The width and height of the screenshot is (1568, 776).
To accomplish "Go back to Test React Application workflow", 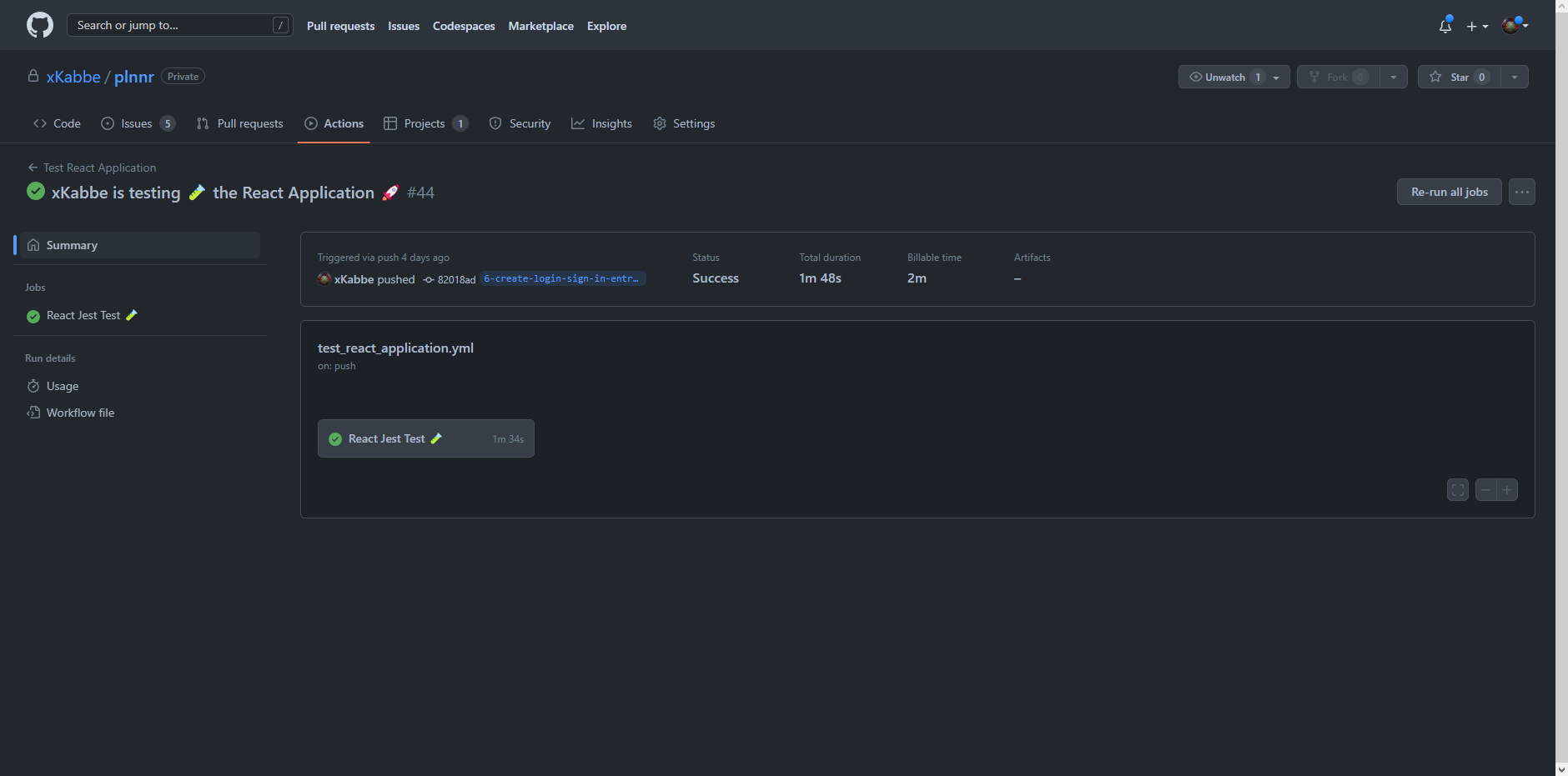I will [92, 168].
